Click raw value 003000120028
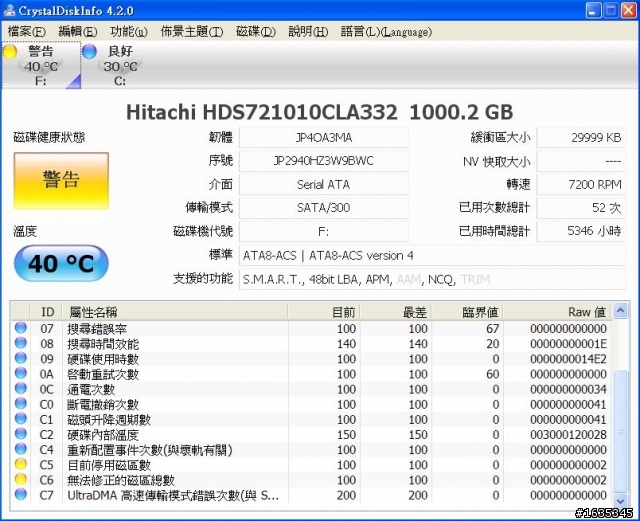640x521 pixels. [x=568, y=434]
